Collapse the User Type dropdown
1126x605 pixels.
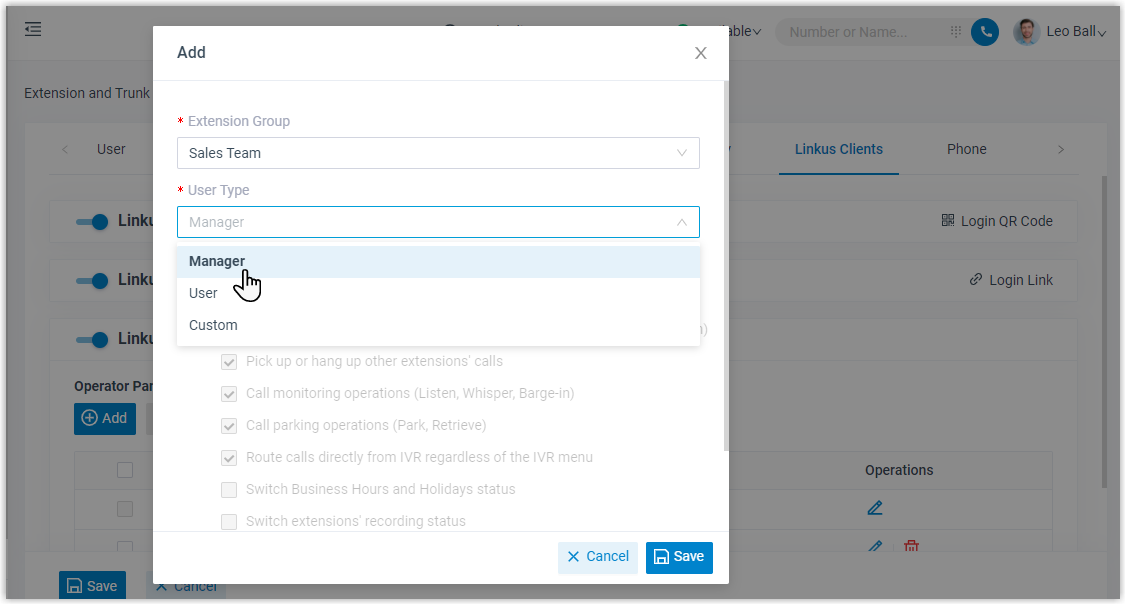(681, 222)
